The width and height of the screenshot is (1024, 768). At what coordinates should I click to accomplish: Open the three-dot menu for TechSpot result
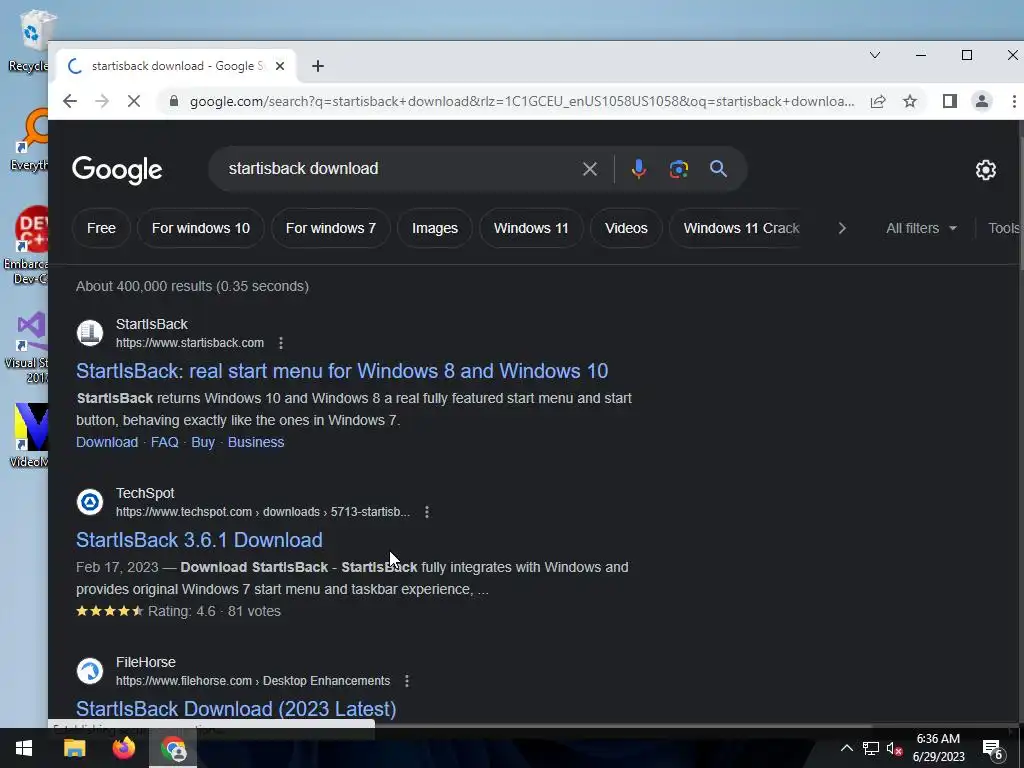point(427,512)
